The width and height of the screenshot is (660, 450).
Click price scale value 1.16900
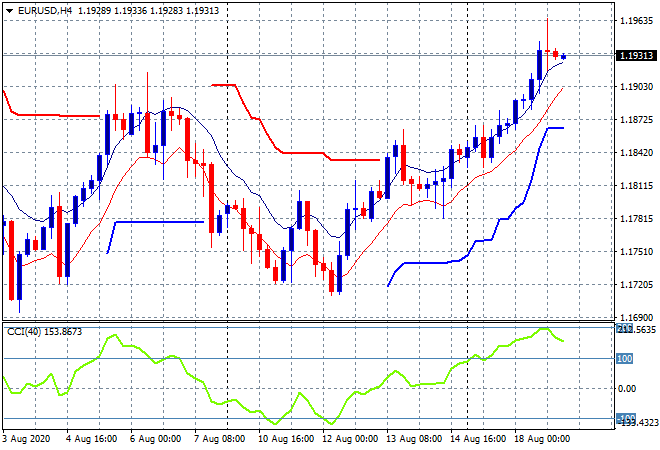coord(636,317)
